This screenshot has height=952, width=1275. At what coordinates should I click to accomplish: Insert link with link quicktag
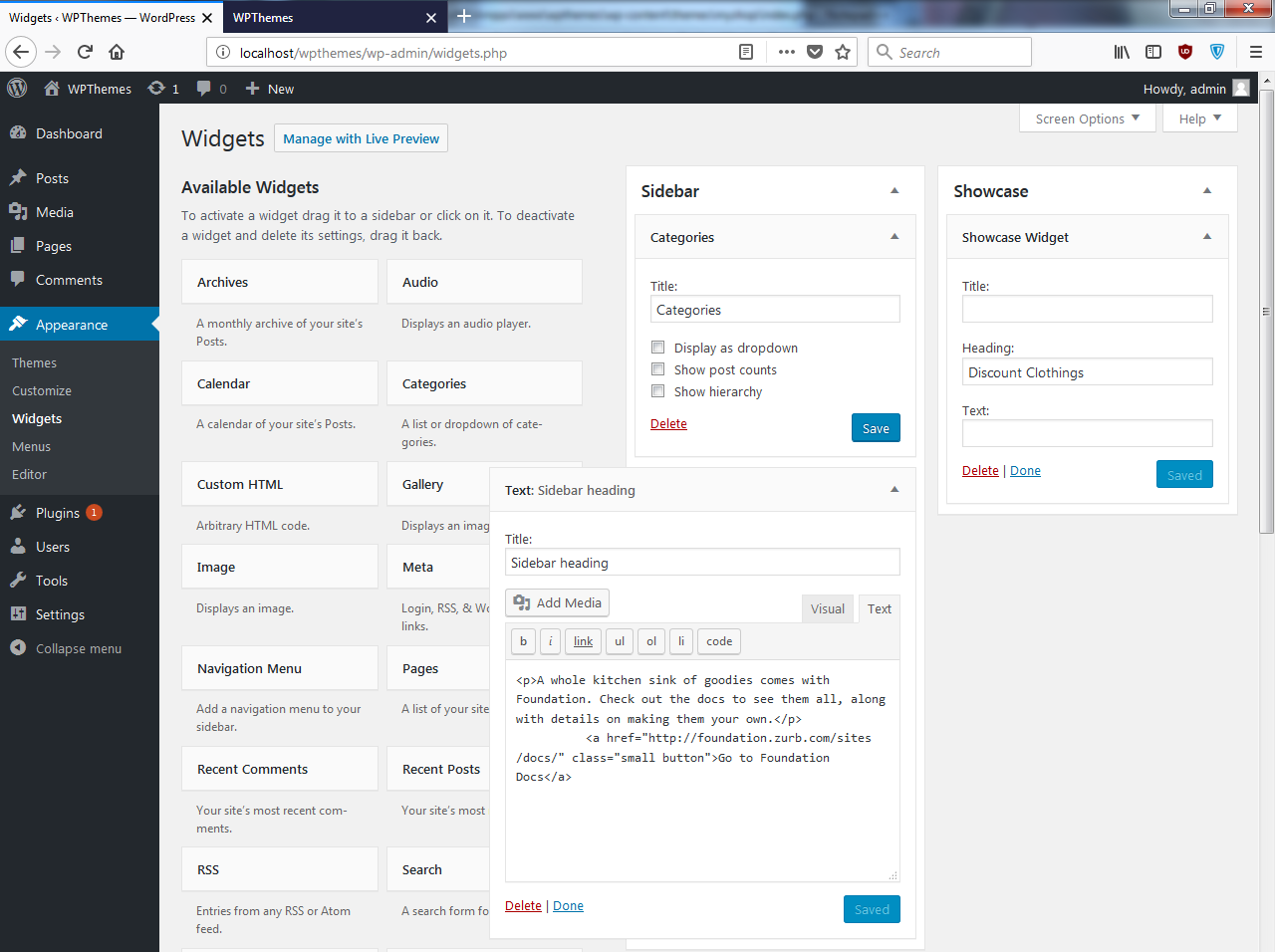coord(583,641)
